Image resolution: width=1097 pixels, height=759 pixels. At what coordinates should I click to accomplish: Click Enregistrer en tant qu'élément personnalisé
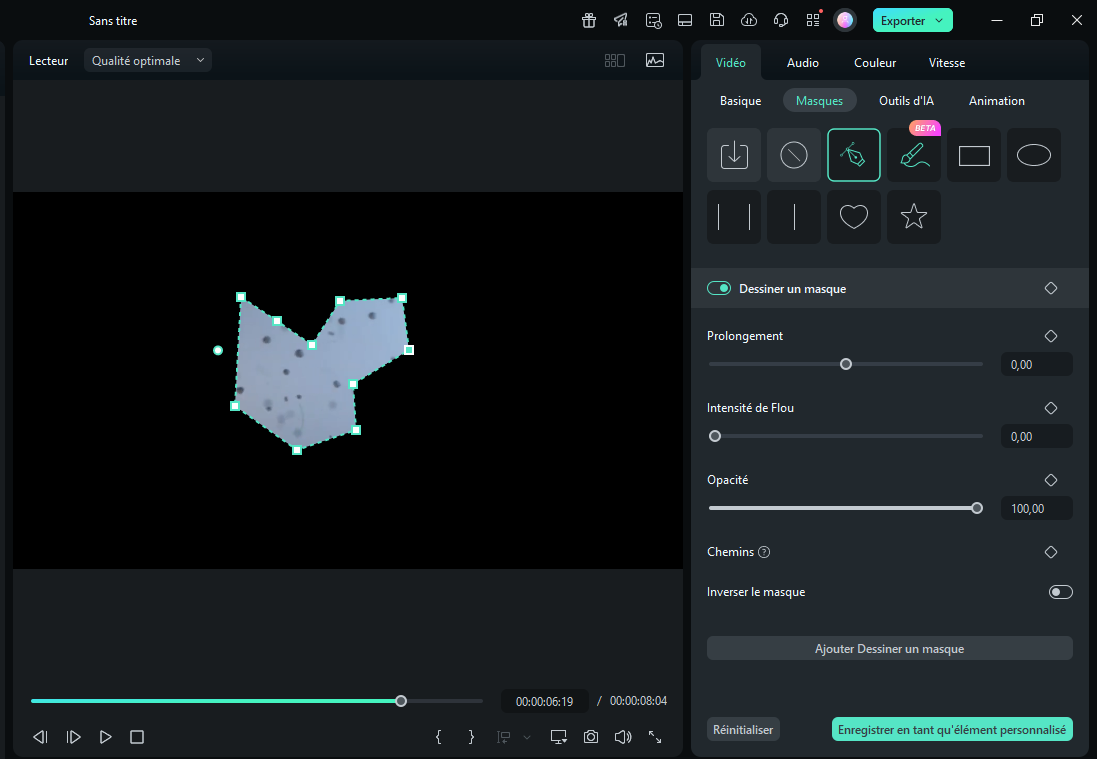pyautogui.click(x=951, y=730)
